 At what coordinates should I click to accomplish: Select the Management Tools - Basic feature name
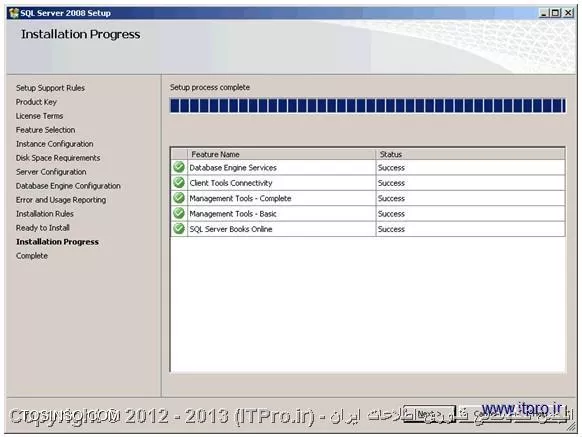(x=233, y=214)
